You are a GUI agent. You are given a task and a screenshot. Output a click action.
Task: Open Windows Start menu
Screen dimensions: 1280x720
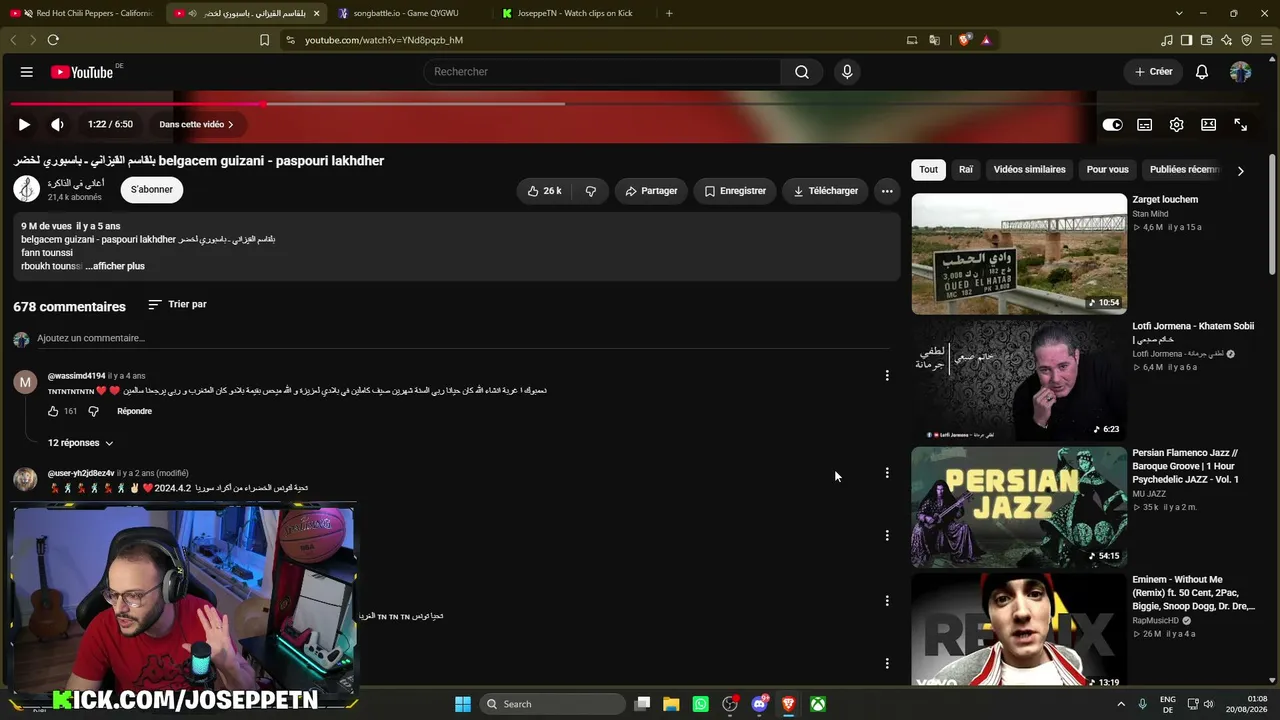pyautogui.click(x=463, y=704)
